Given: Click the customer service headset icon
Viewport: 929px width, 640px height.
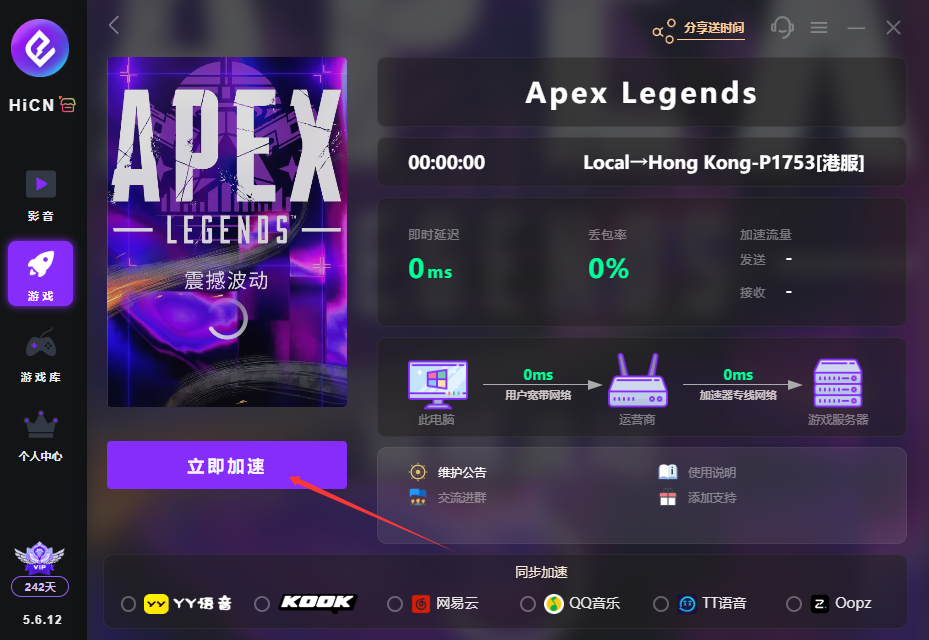Looking at the screenshot, I should [781, 27].
